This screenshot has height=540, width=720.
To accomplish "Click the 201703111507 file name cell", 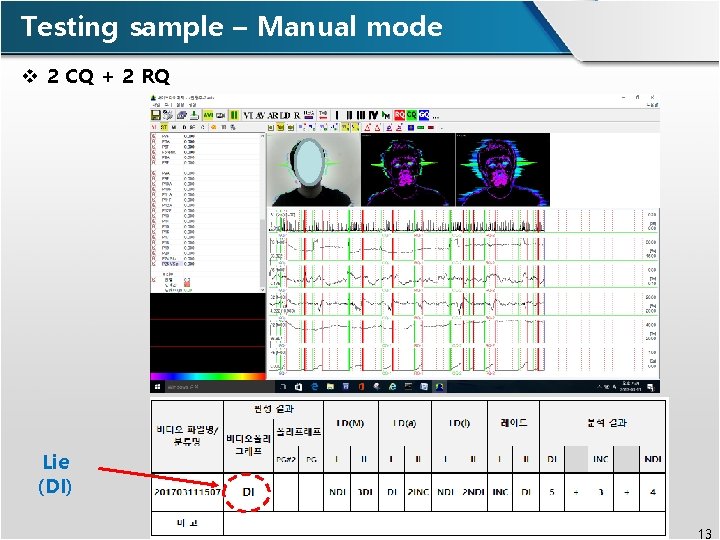I will click(x=187, y=492).
